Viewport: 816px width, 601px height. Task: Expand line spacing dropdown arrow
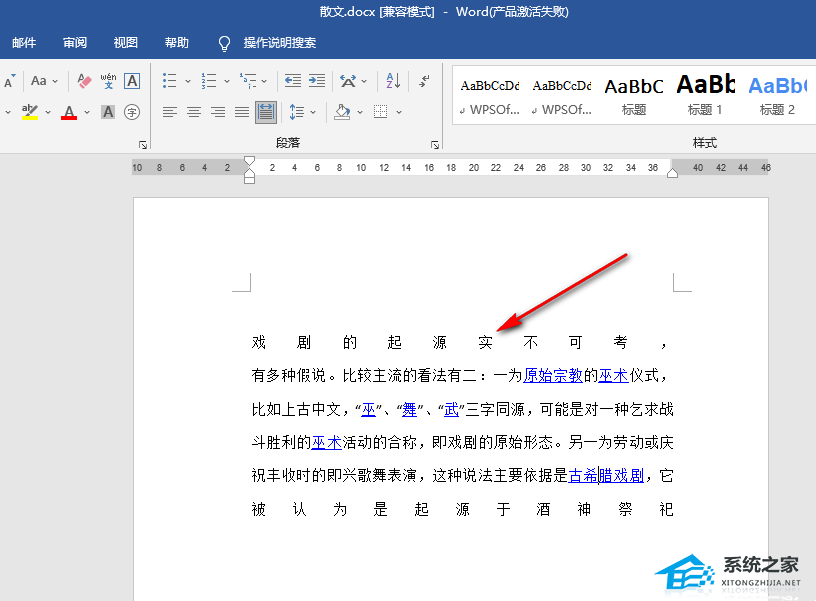pyautogui.click(x=313, y=112)
